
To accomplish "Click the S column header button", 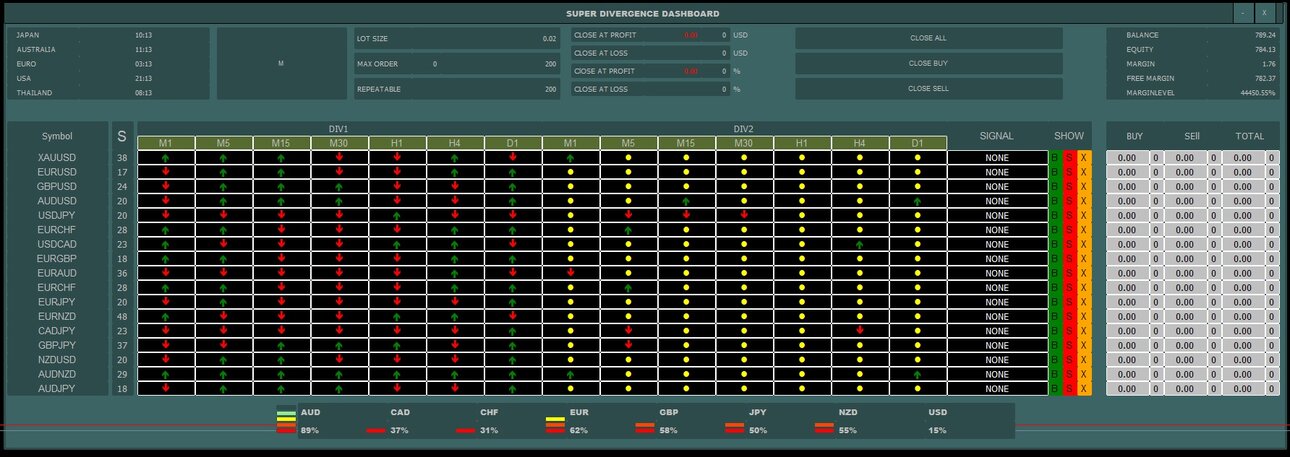I will 122,136.
